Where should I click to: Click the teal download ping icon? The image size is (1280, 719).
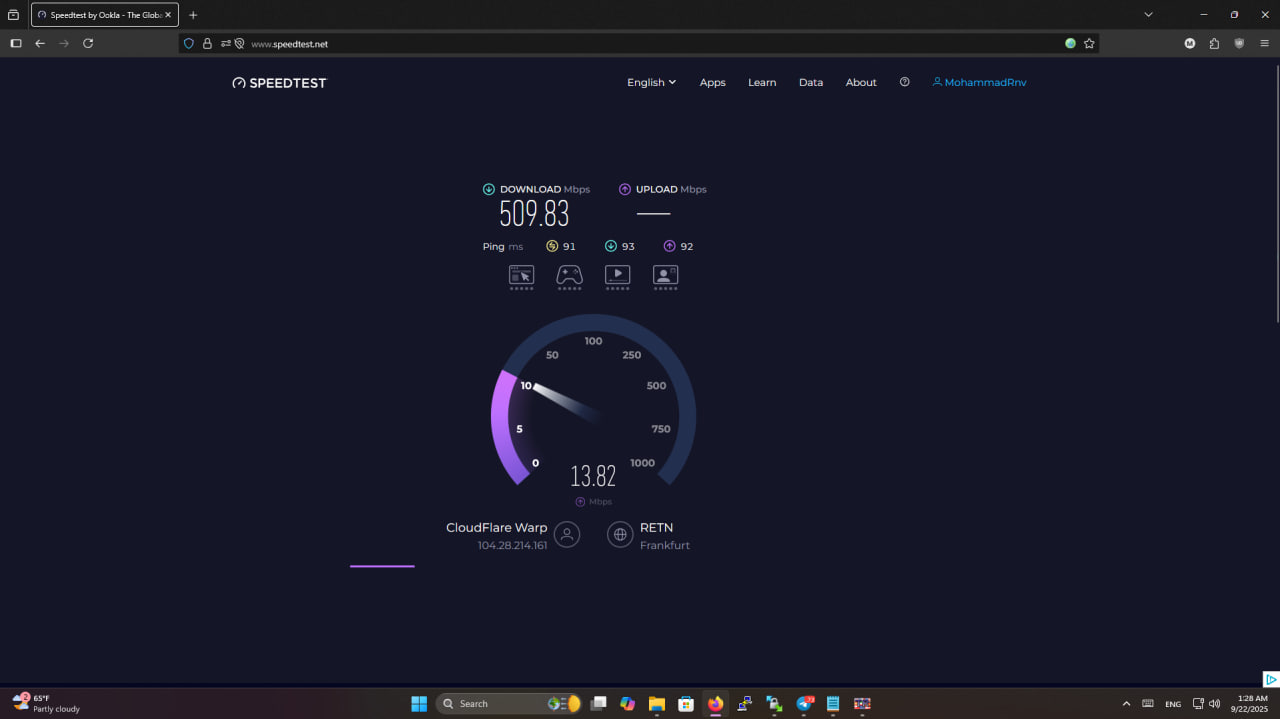coord(611,246)
